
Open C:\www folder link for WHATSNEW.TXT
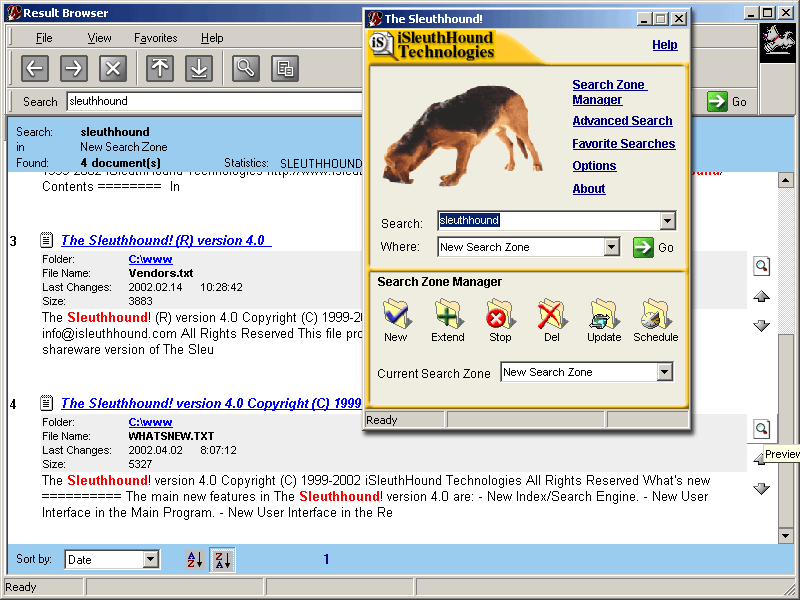(150, 422)
